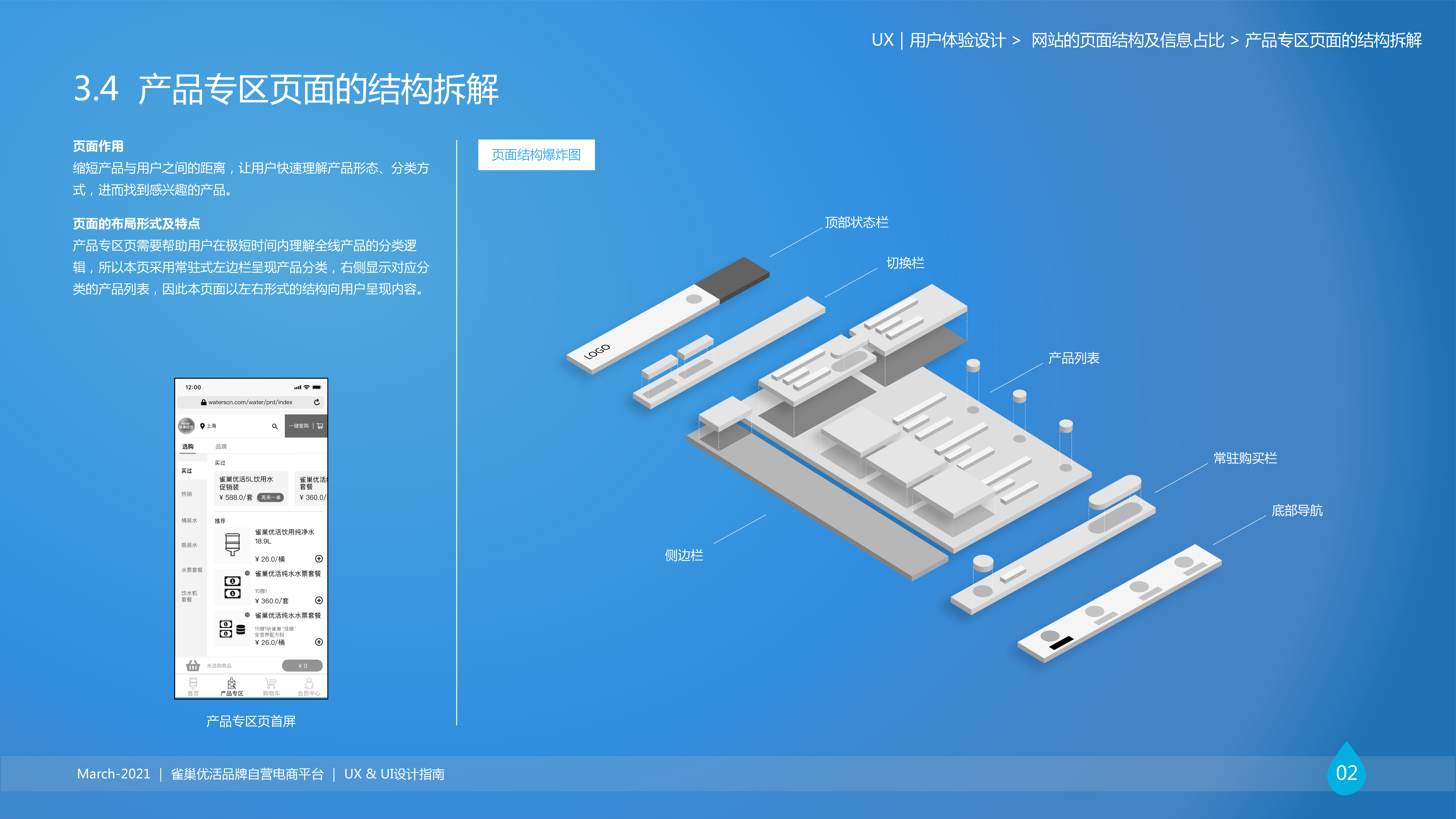
Task: Click the two-banknote thumbnail of 15赠1 package
Action: click(x=232, y=587)
